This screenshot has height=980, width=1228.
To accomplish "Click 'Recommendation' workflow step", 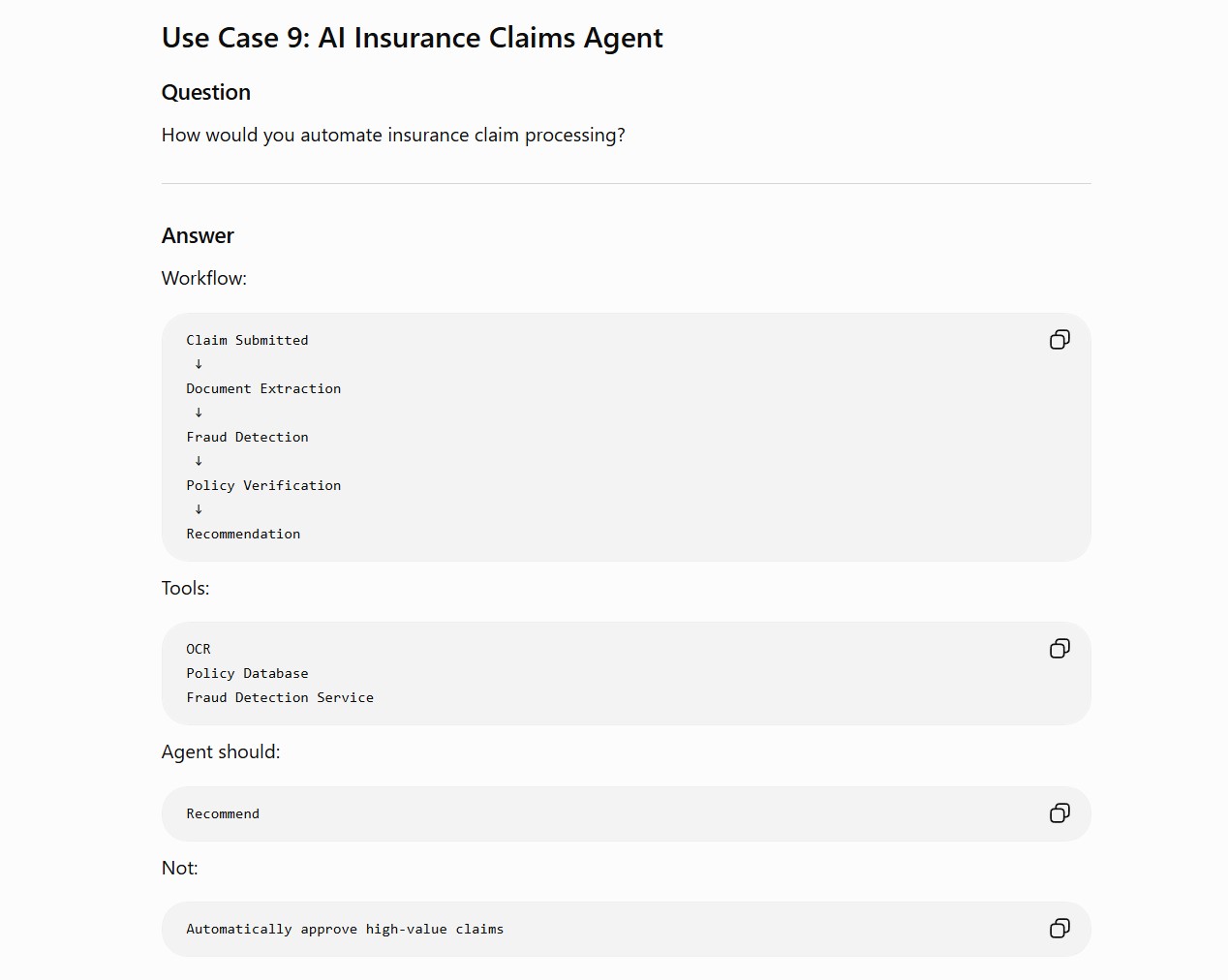I will (x=243, y=534).
